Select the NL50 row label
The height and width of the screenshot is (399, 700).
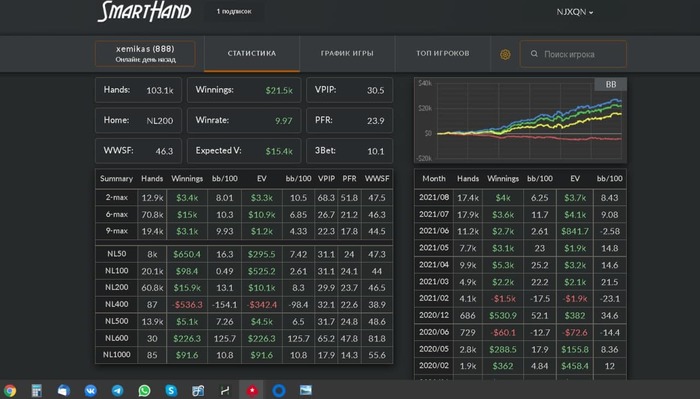117,254
